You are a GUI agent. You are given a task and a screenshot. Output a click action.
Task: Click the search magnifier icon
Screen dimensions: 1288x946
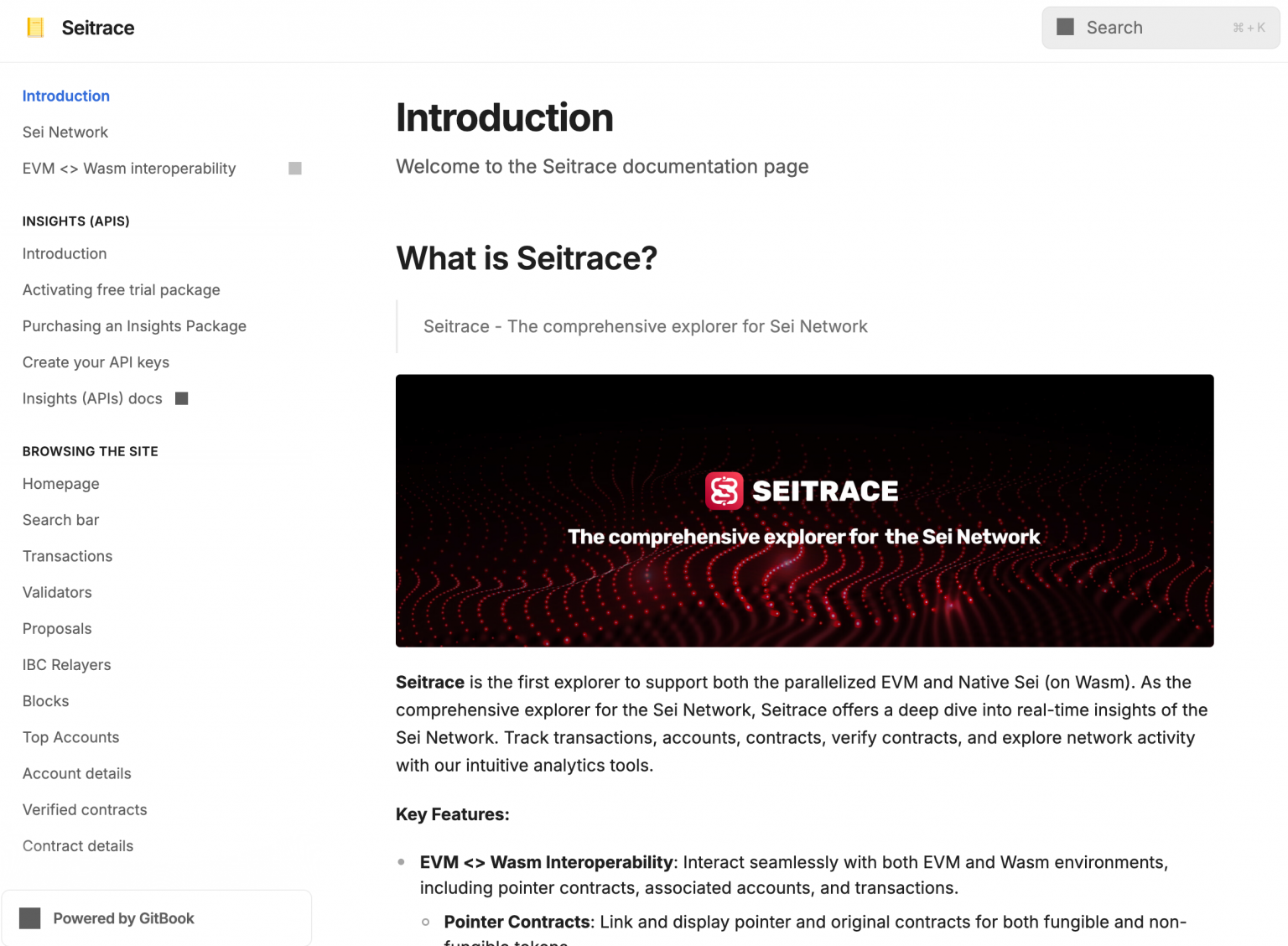coord(1065,28)
